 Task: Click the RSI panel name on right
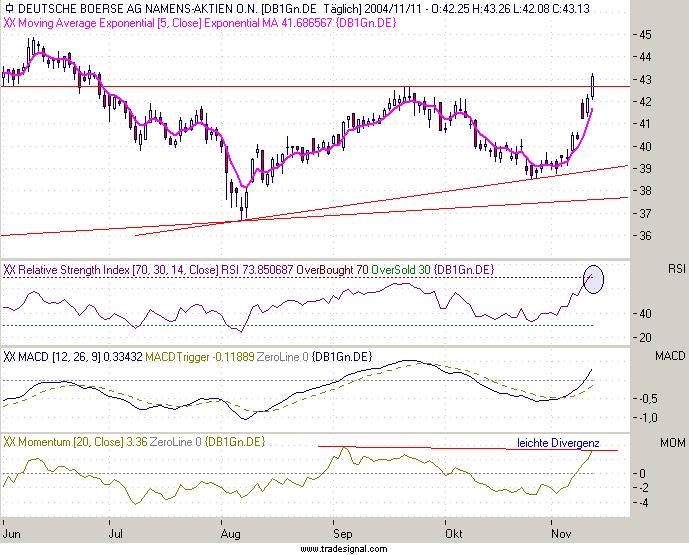(677, 268)
